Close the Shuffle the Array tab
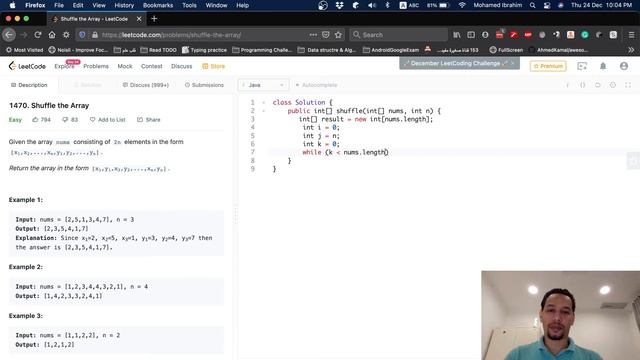The image size is (640, 360). [x=139, y=19]
